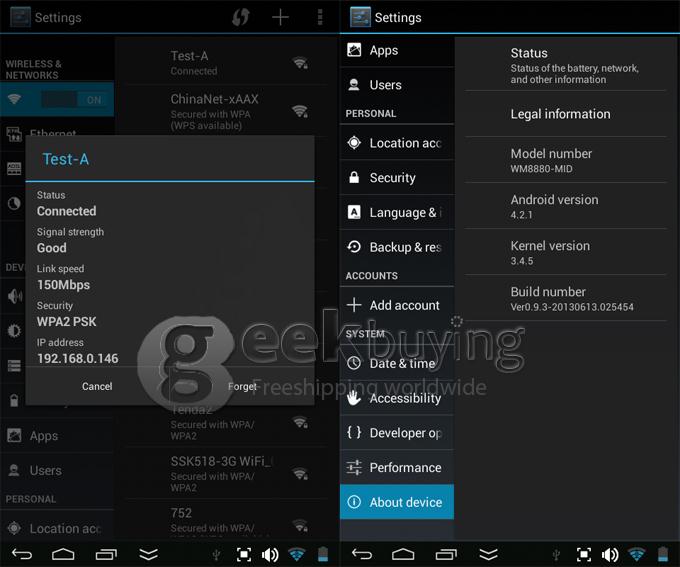Tap the Accessibility hand icon
The image size is (680, 567).
(354, 398)
